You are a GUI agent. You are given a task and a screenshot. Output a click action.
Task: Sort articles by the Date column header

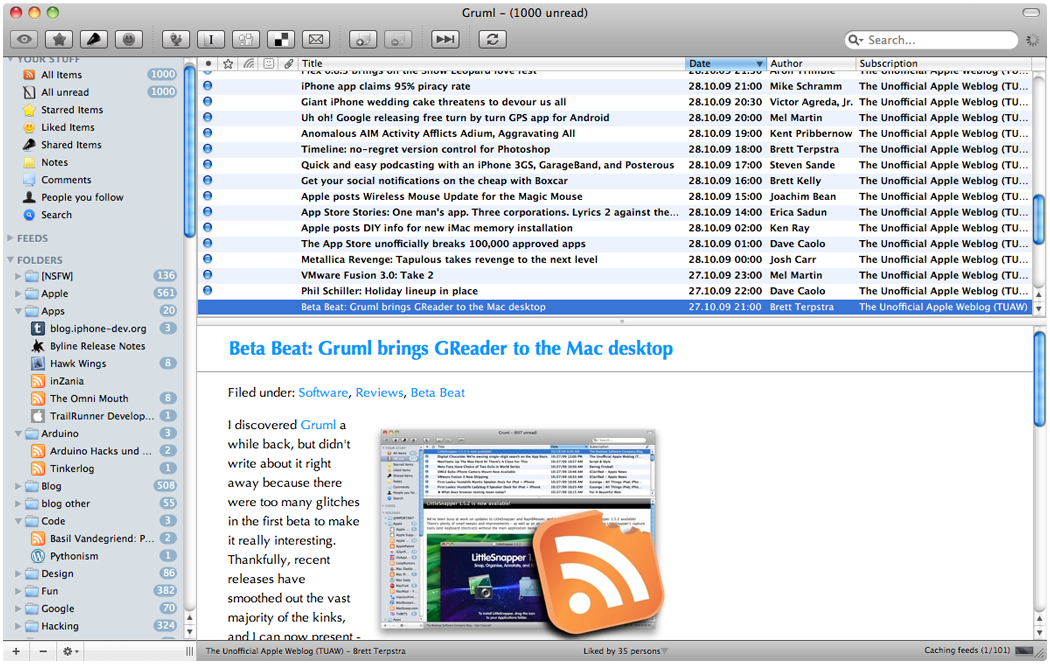click(725, 64)
